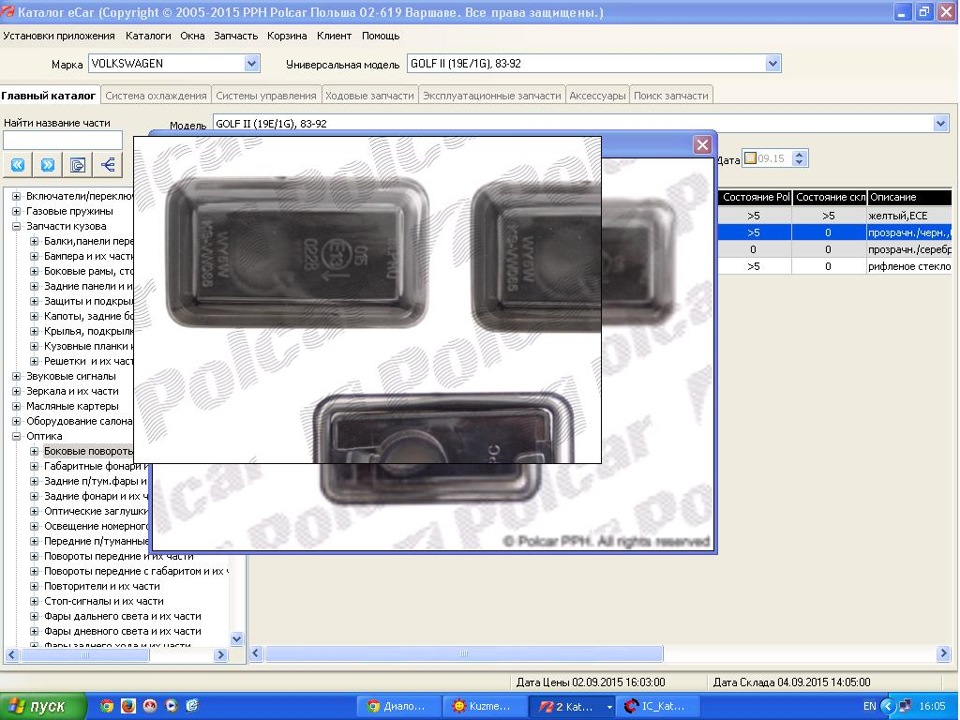Expand Газовые пружины tree node
This screenshot has height=720, width=960.
tap(17, 211)
